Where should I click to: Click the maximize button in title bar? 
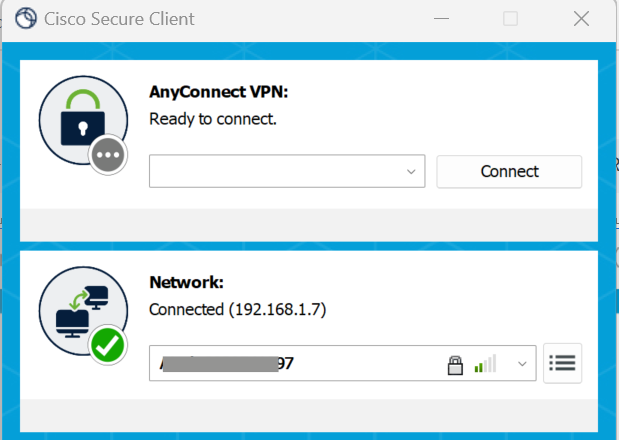pos(510,19)
